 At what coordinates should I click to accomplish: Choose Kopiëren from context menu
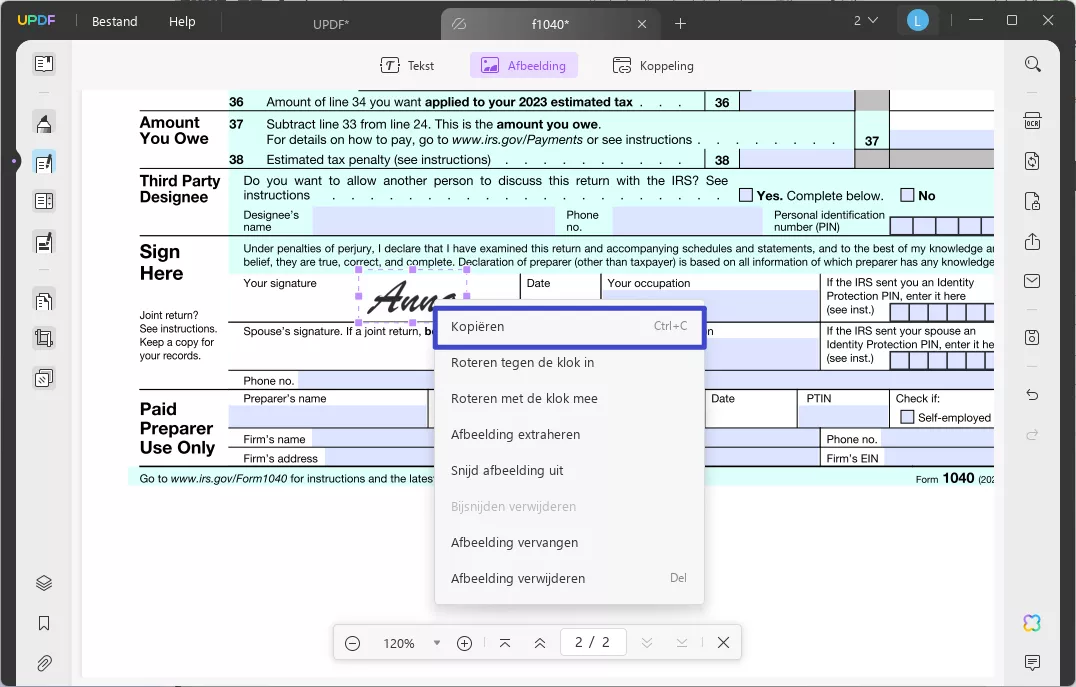(569, 327)
